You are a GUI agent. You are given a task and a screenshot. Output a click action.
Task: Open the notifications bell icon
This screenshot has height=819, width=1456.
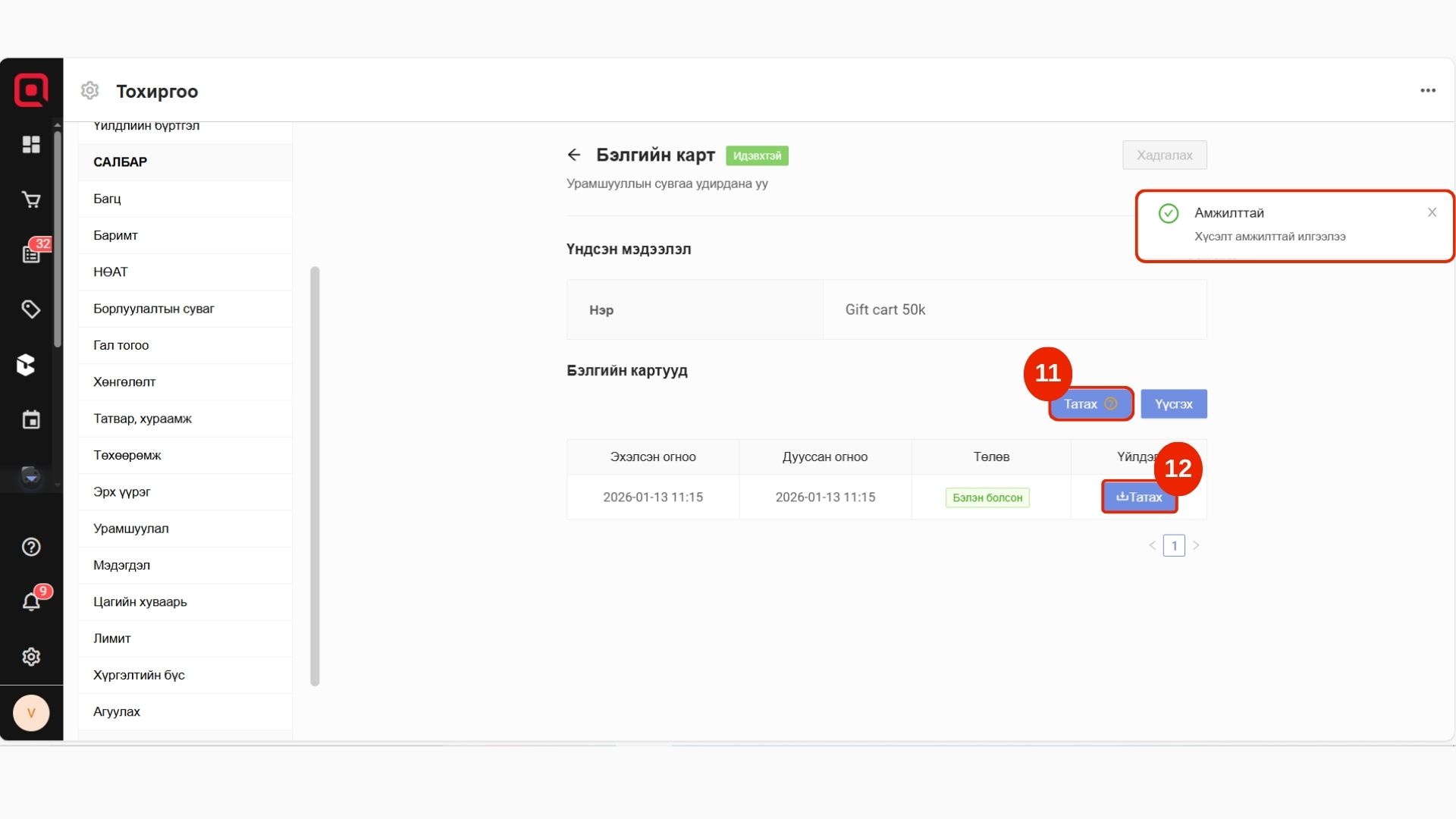[31, 602]
